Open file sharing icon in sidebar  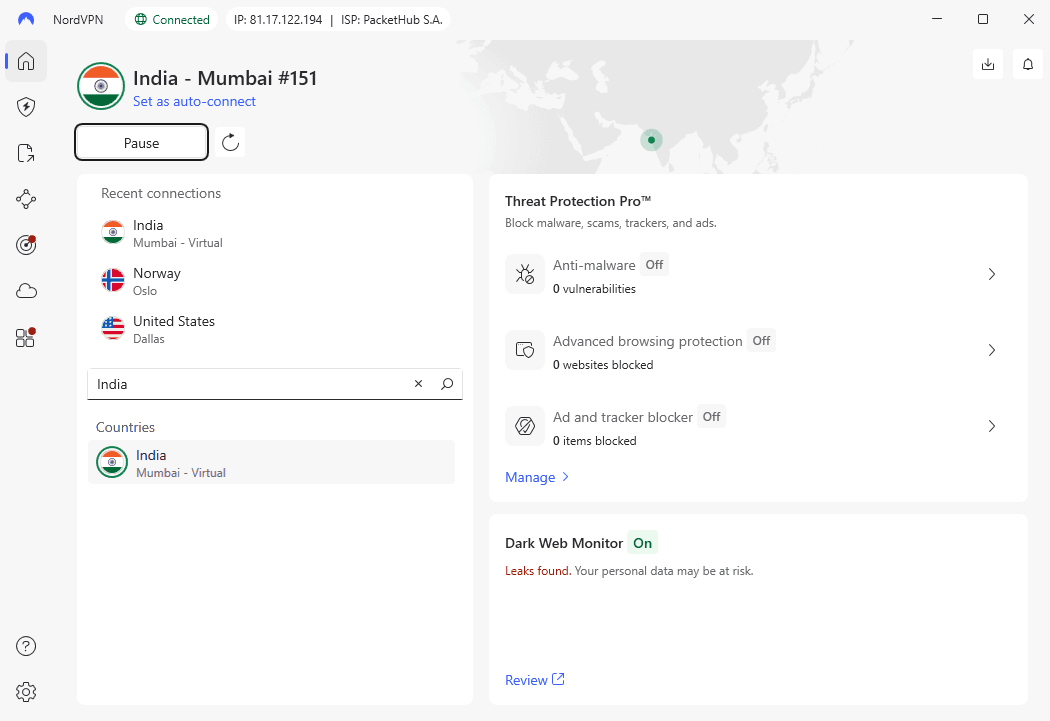click(x=26, y=153)
